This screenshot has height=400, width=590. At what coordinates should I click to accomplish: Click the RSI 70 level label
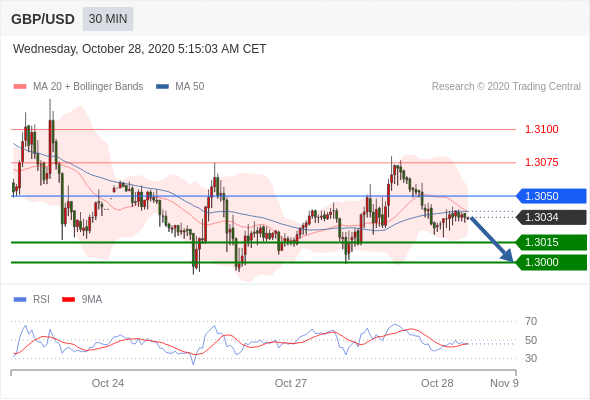[531, 321]
